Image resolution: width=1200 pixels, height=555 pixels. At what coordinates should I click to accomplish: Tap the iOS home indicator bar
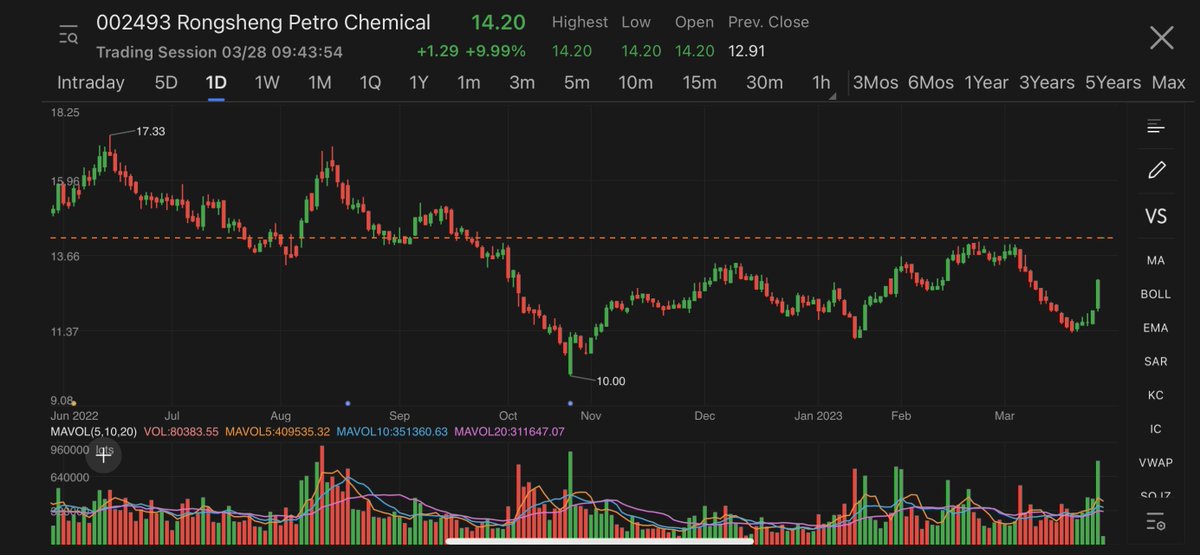pos(599,542)
